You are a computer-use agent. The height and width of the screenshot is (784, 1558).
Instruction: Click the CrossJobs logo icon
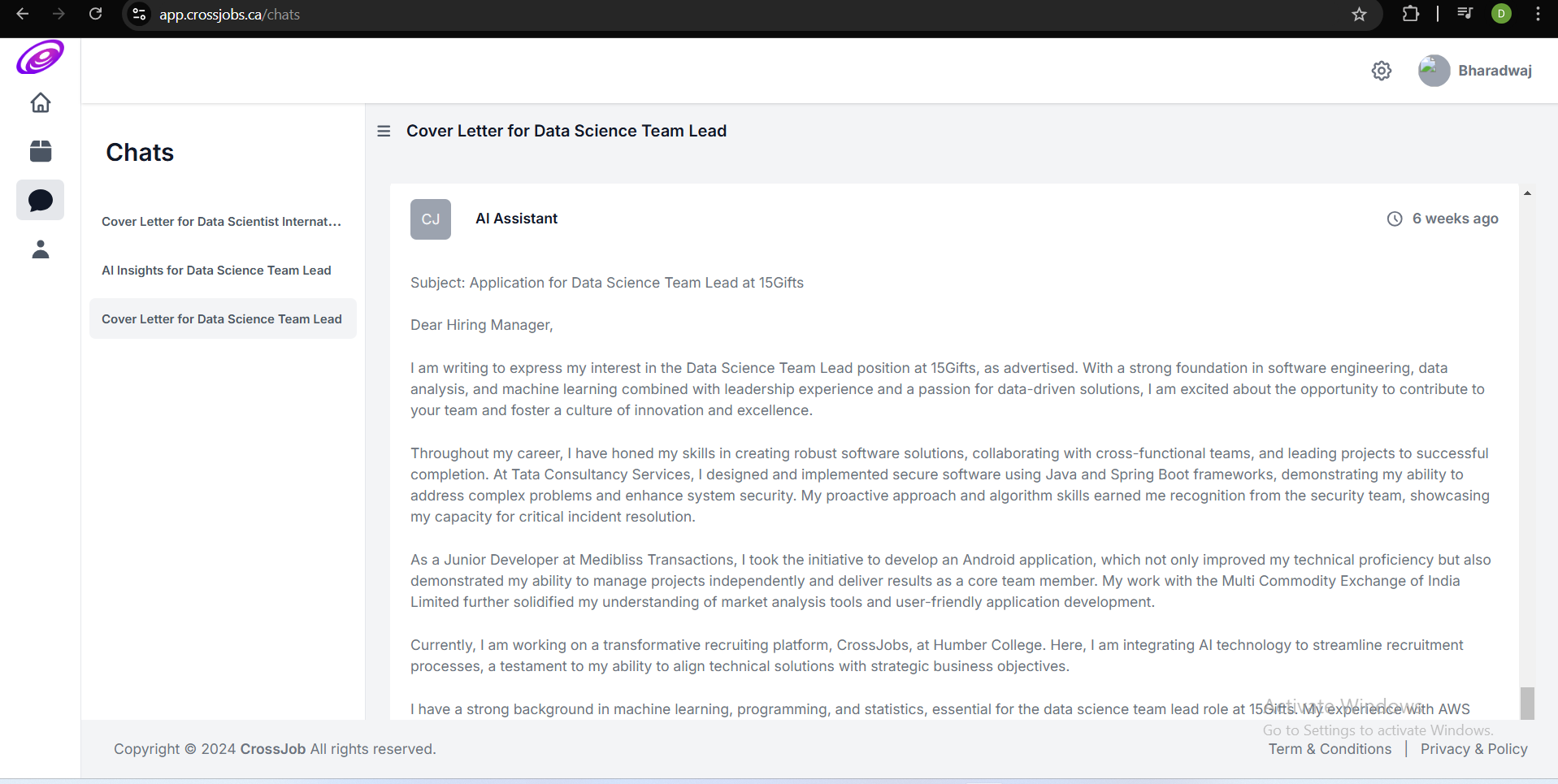pos(40,58)
